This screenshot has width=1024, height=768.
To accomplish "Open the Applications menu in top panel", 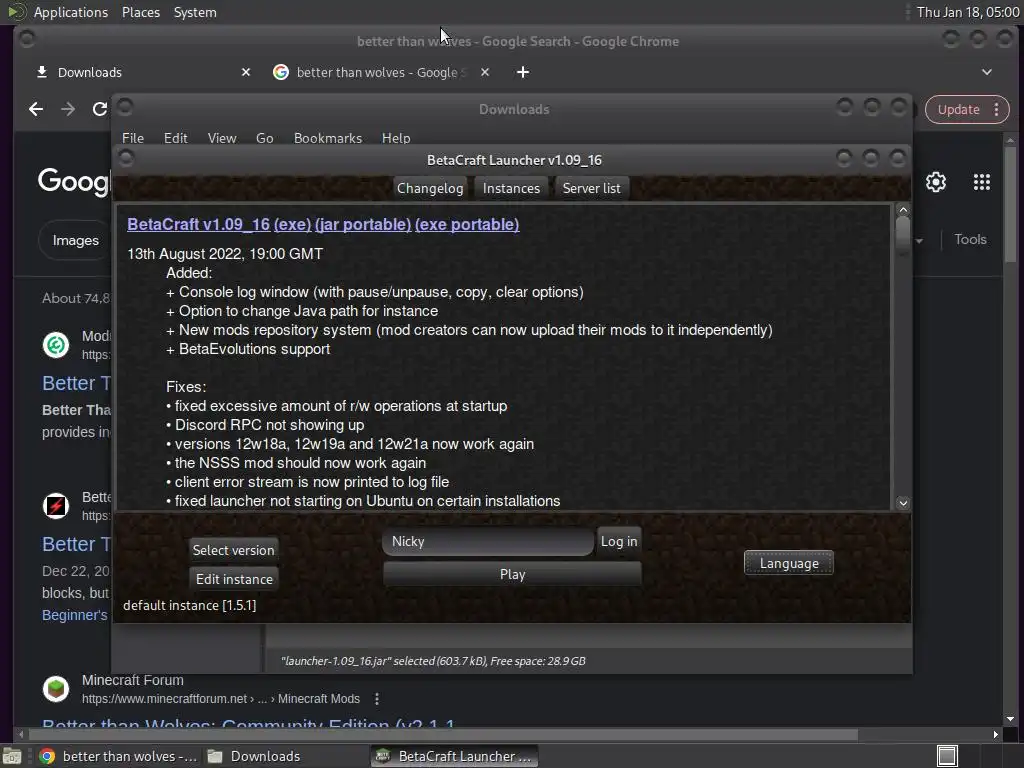I will click(71, 12).
